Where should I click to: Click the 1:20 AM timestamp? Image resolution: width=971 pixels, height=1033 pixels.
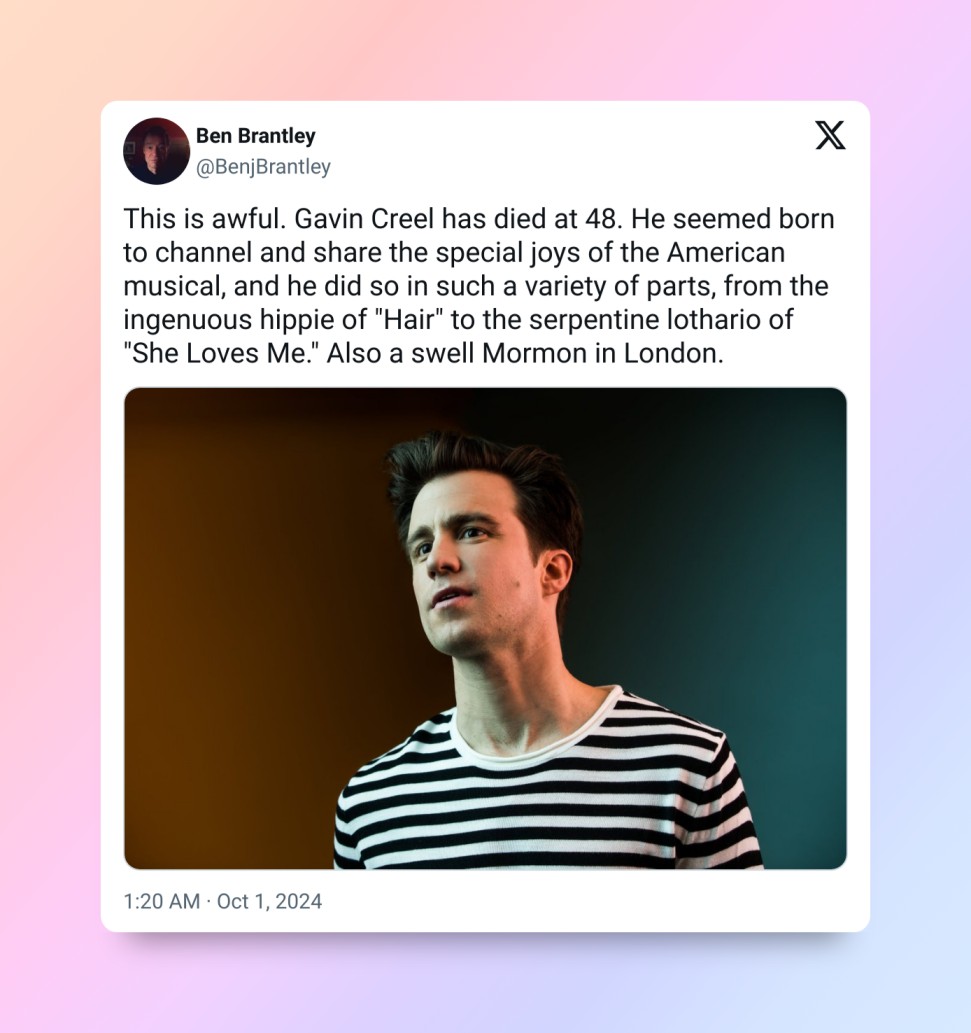tap(161, 901)
